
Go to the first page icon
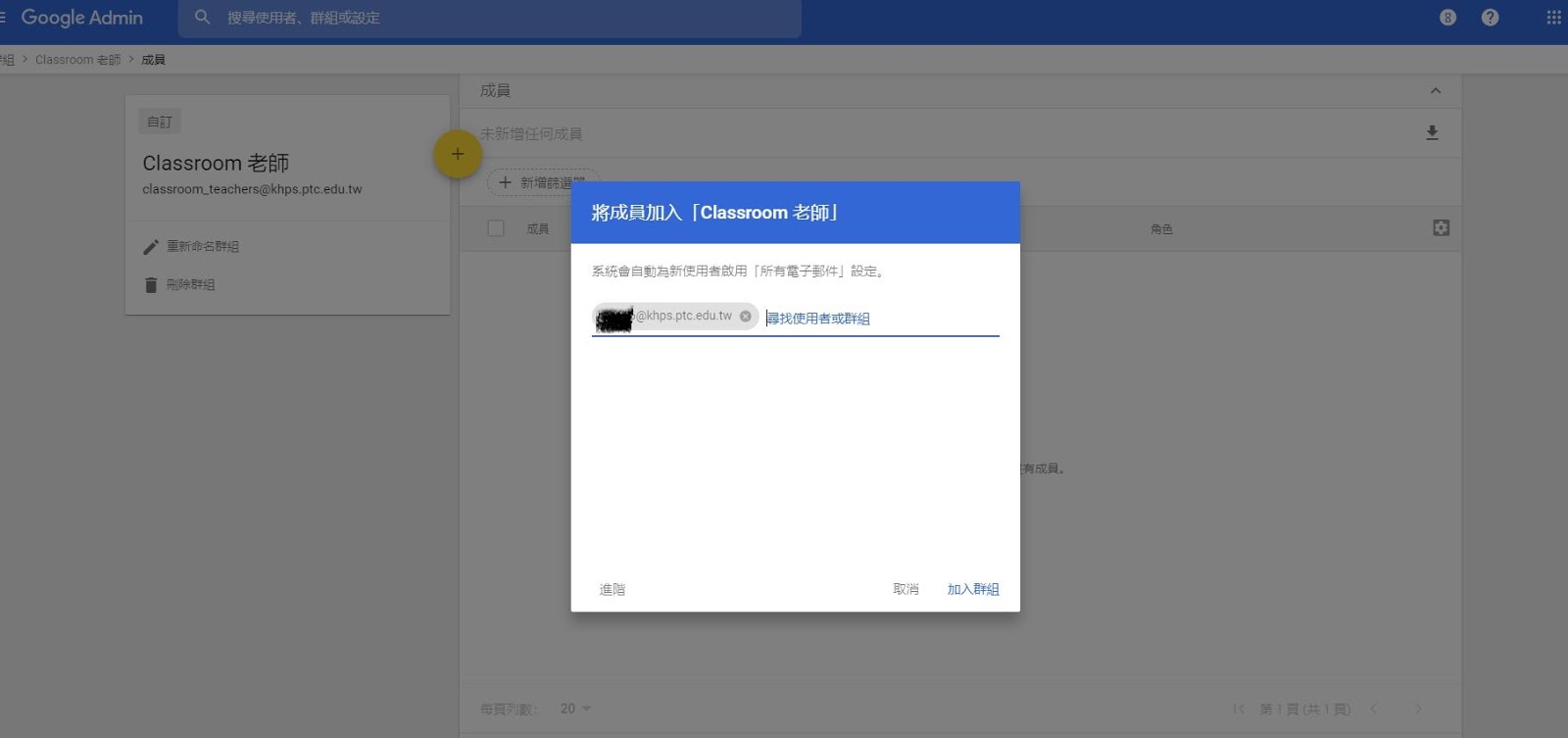1239,709
